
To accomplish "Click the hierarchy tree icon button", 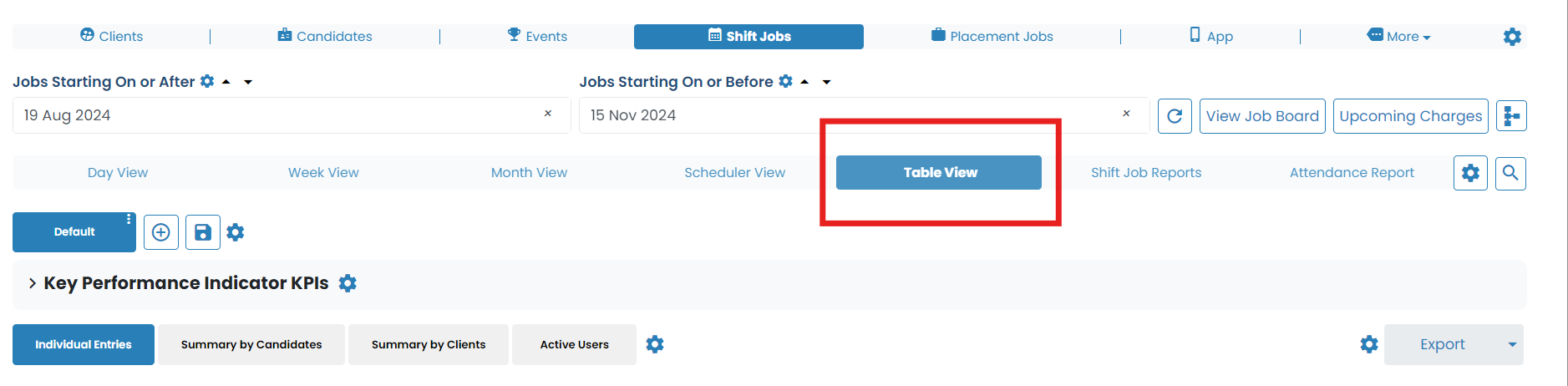I will [1511, 116].
